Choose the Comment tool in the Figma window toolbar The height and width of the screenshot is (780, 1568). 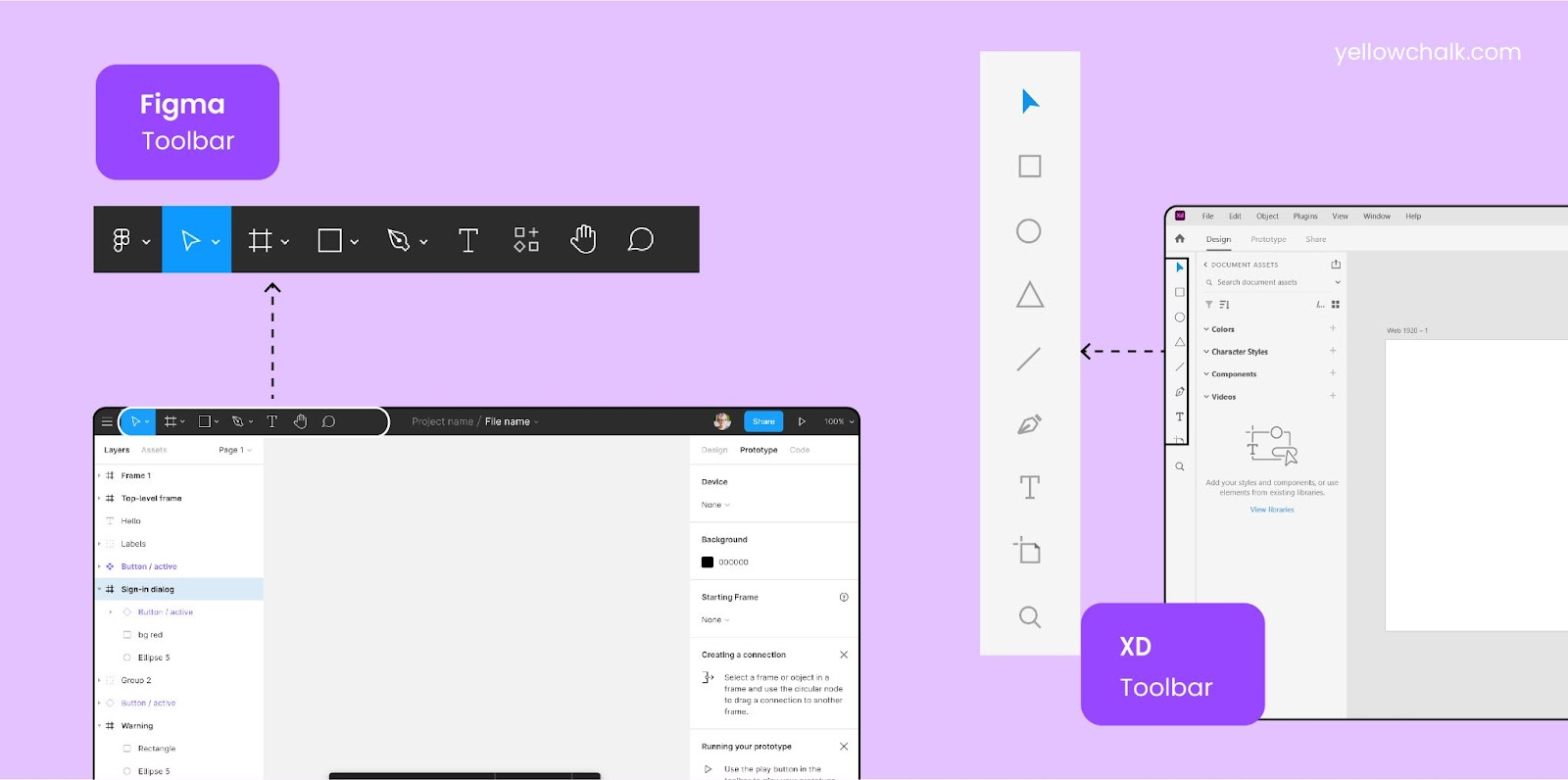329,421
